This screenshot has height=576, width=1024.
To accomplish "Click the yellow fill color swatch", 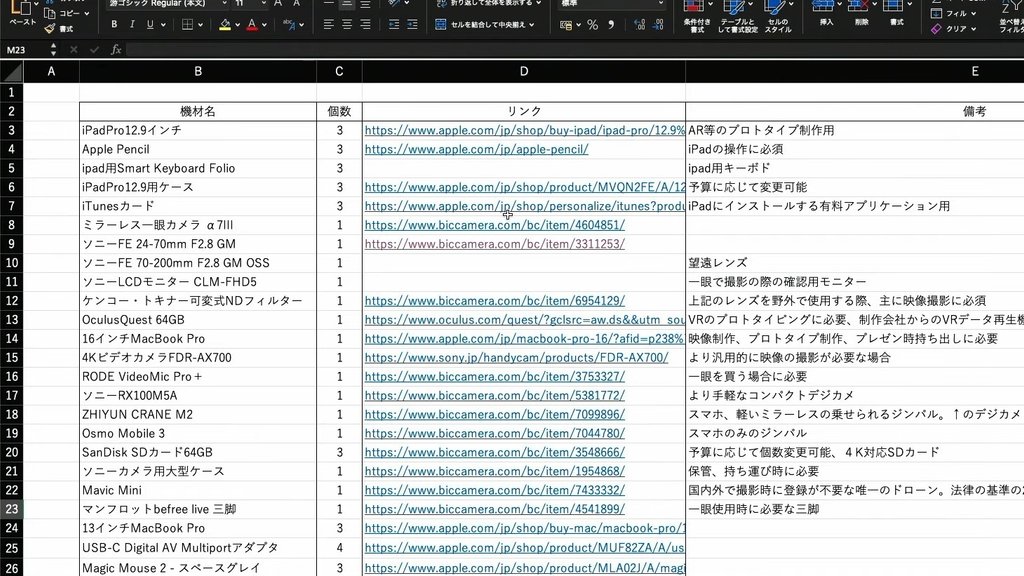I will 225,25.
